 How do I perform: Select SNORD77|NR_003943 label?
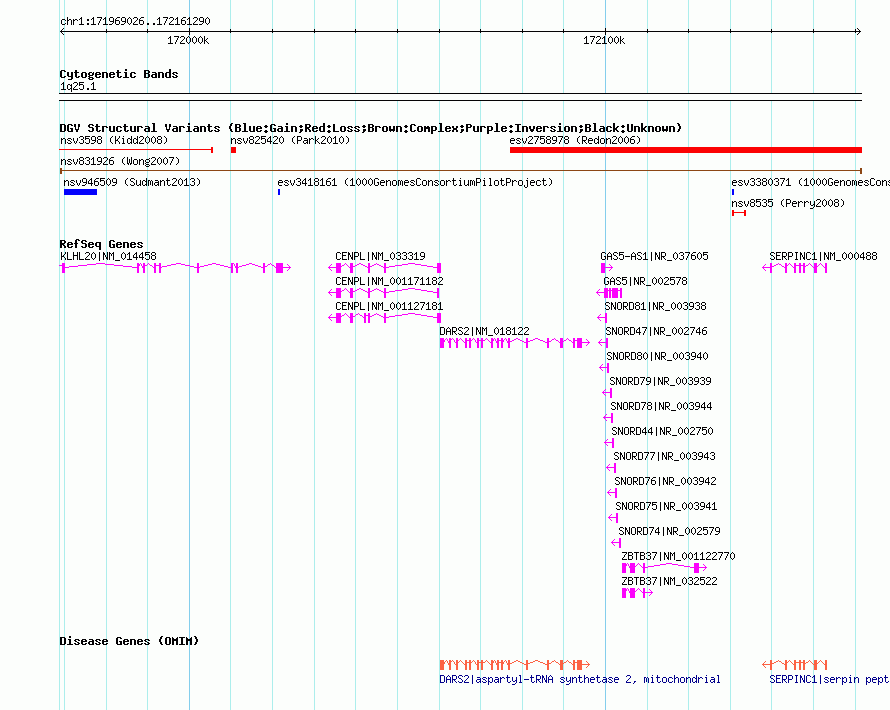coord(665,456)
